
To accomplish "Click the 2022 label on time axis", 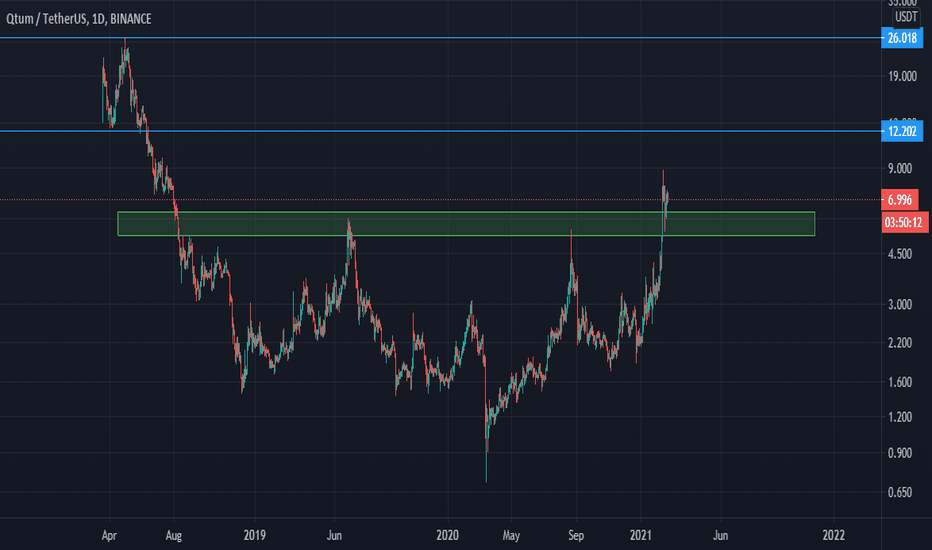I will (833, 536).
